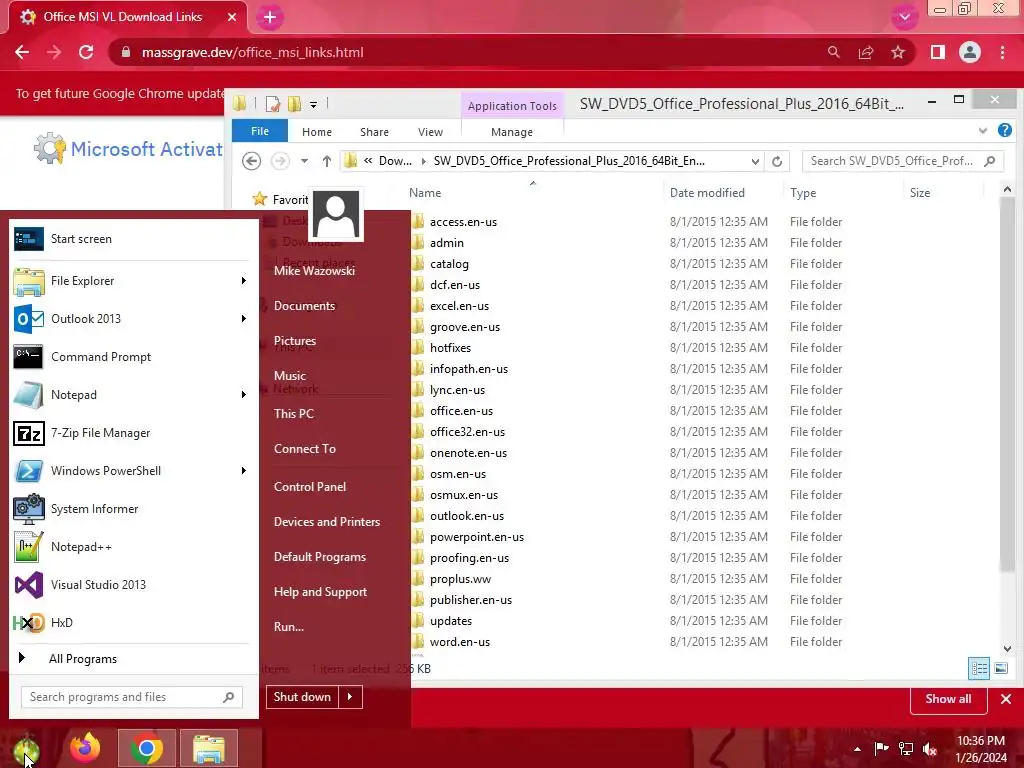Click Run... in Start menu

(x=289, y=627)
